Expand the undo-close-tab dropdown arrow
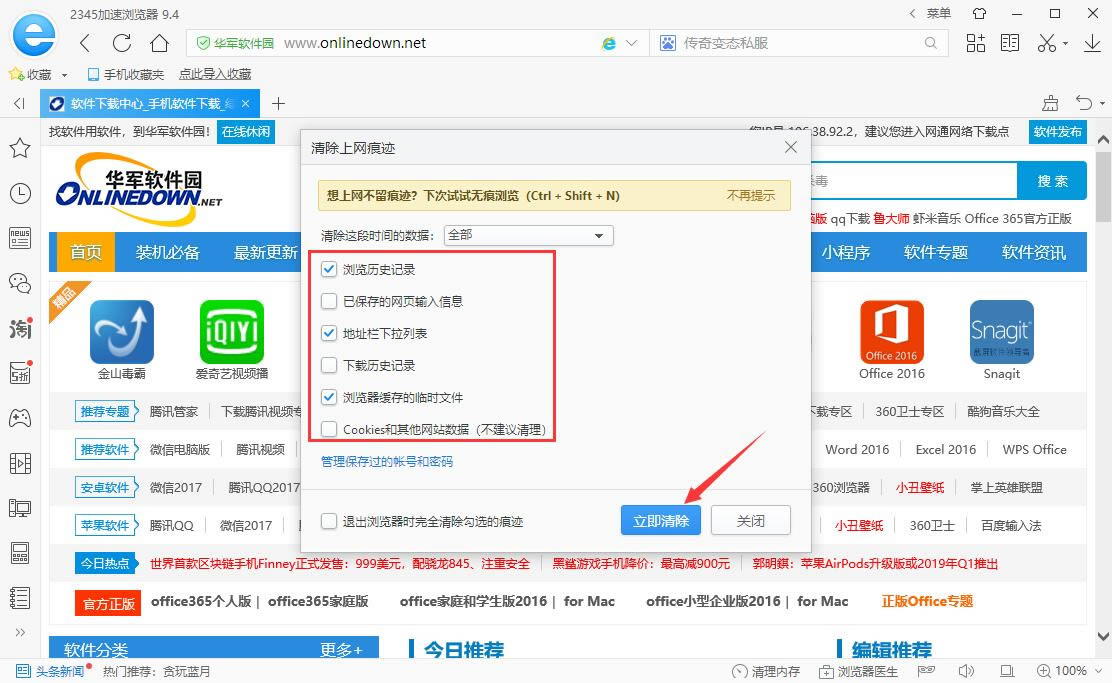 [x=1102, y=104]
